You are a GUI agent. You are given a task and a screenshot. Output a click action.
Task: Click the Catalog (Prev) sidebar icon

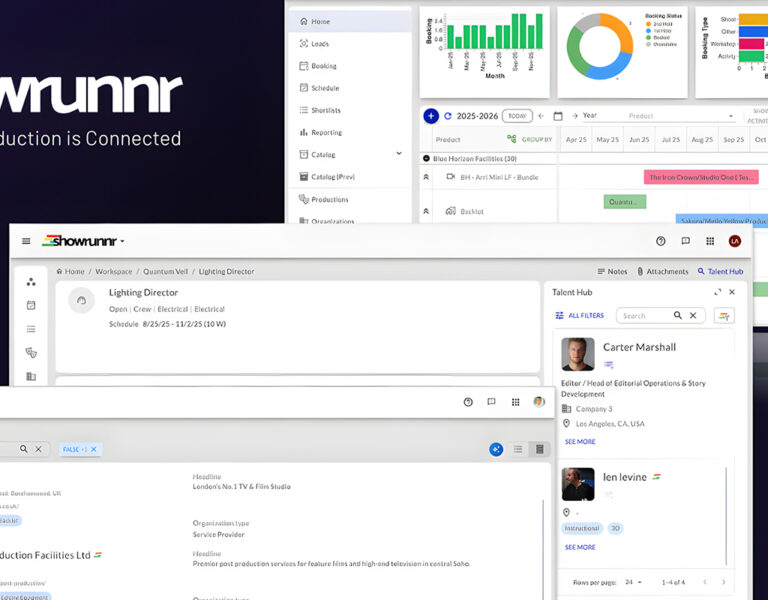point(304,176)
